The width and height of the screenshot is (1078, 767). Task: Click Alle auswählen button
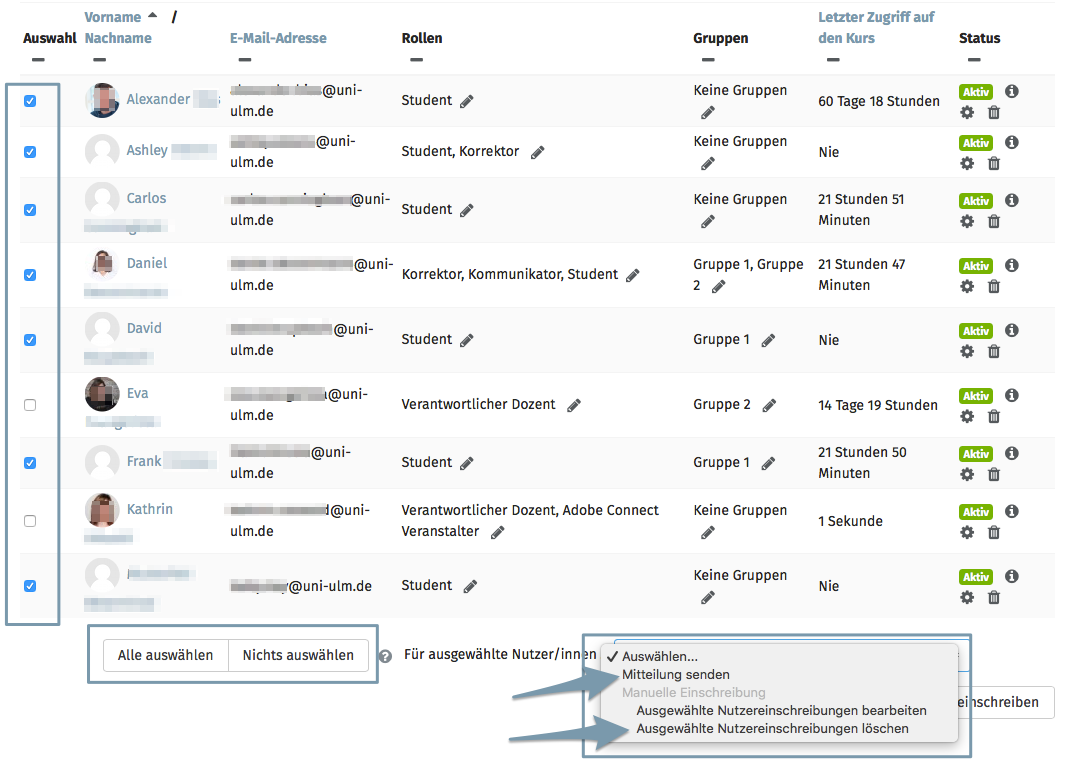point(165,655)
